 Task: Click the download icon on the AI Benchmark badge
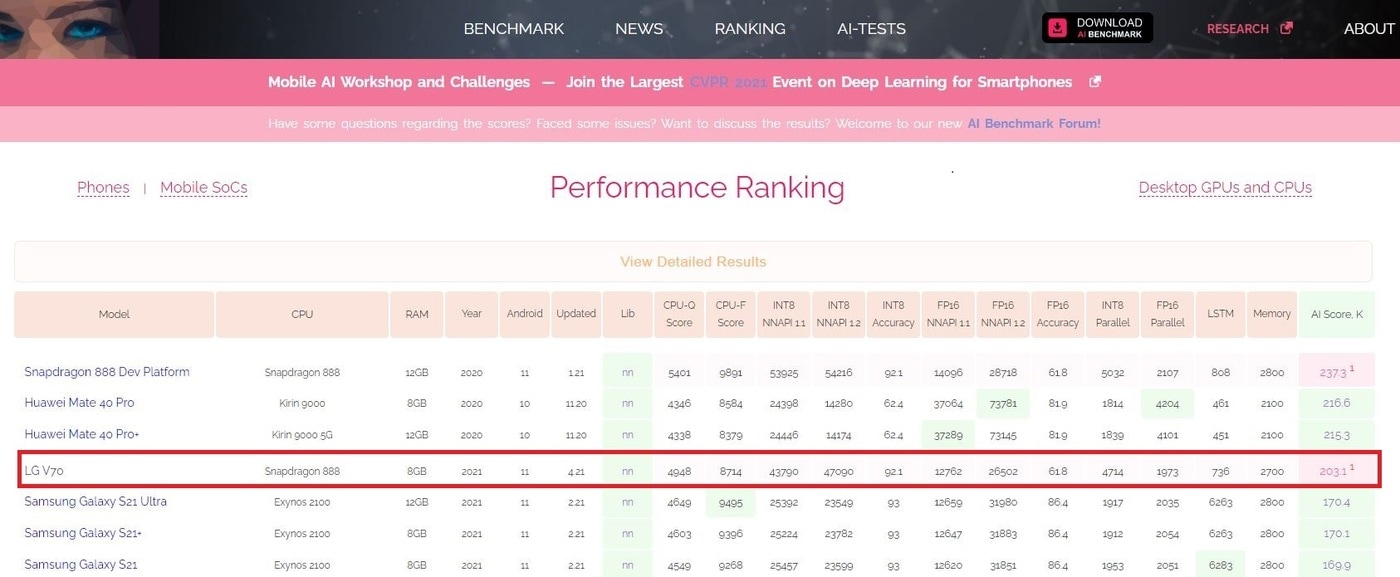[1057, 27]
